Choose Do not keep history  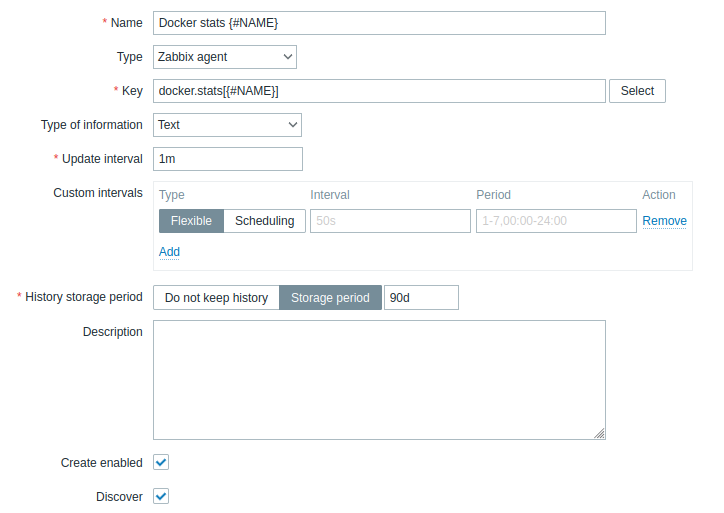click(x=216, y=298)
